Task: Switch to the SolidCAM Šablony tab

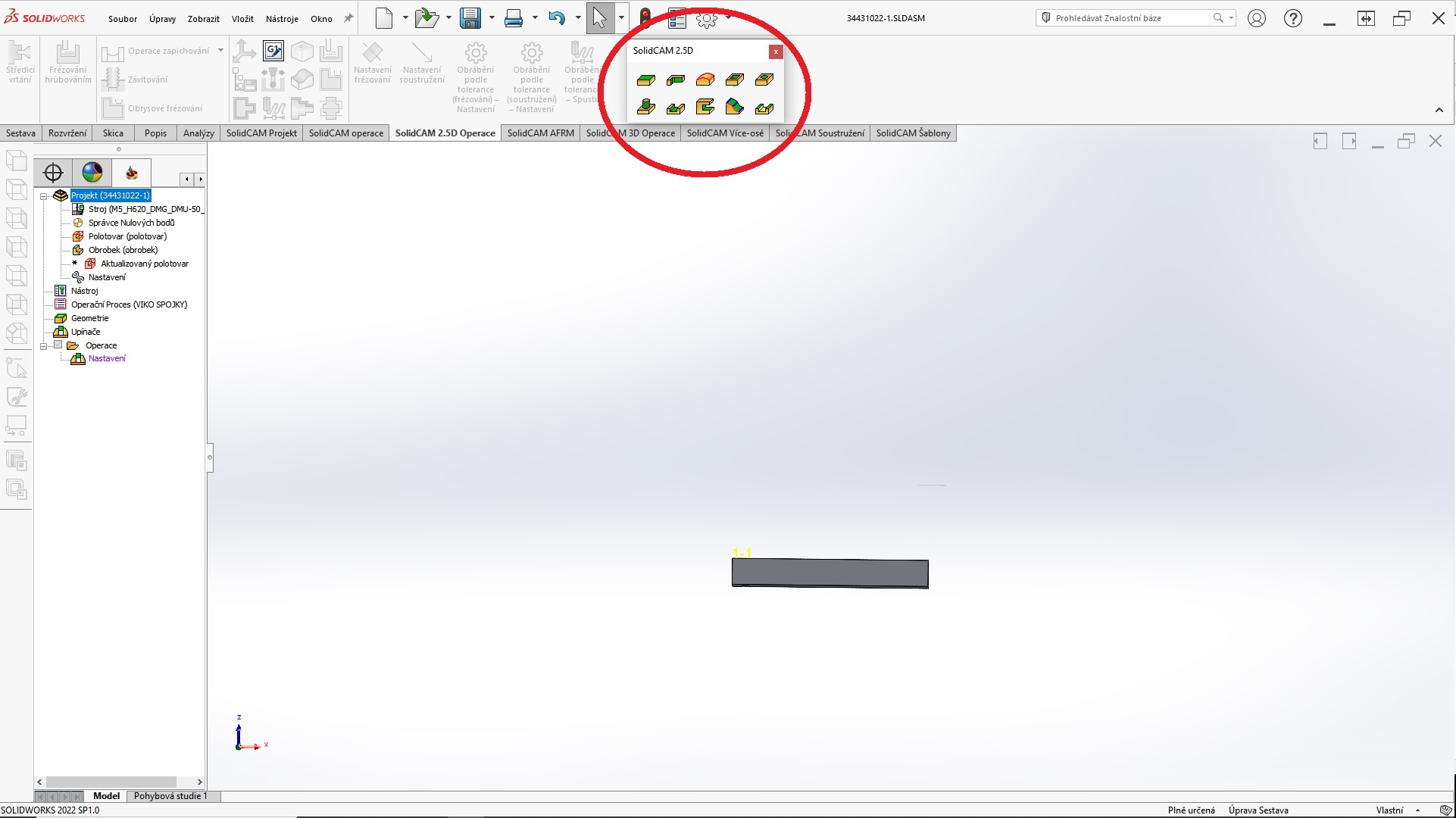Action: click(x=913, y=133)
